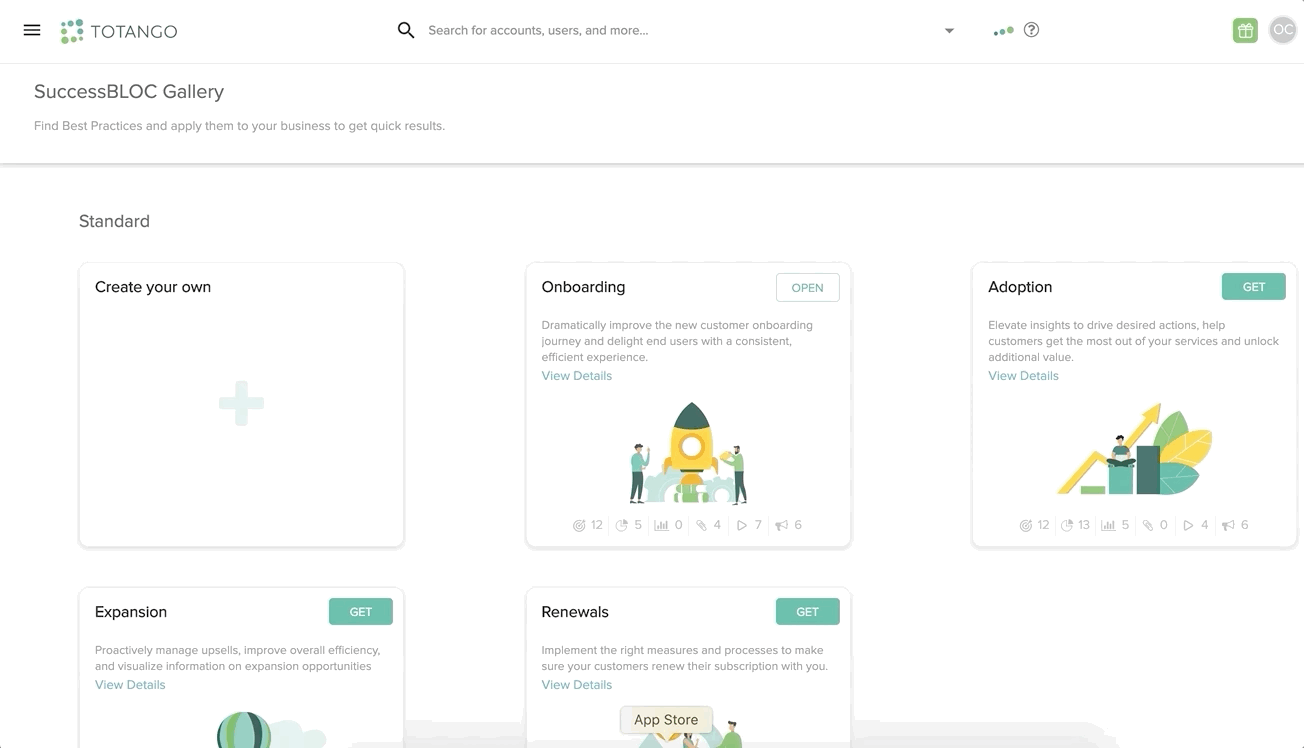View Details of Onboarding
1304x748 pixels.
576,376
